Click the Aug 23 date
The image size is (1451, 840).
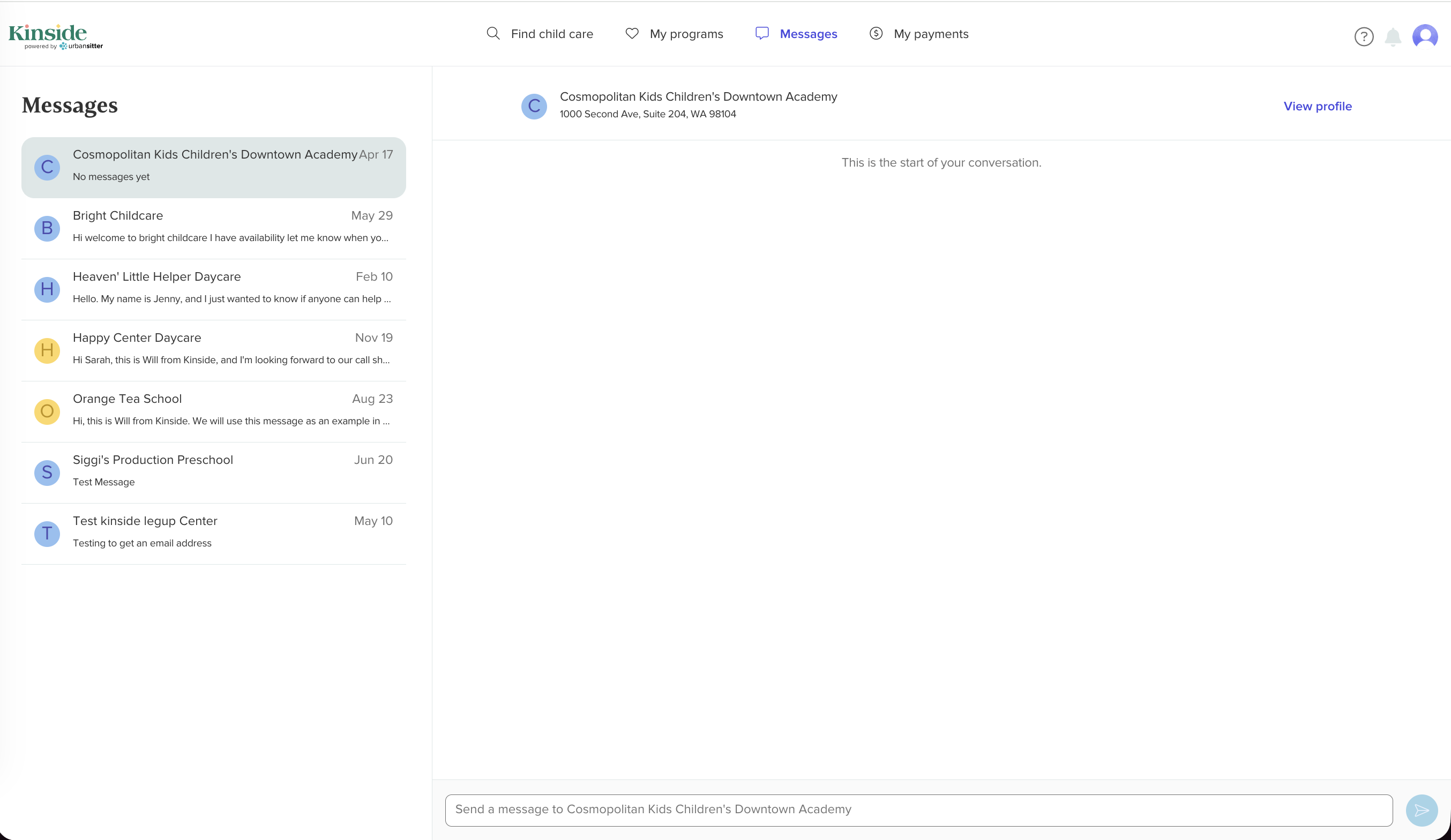coord(372,399)
